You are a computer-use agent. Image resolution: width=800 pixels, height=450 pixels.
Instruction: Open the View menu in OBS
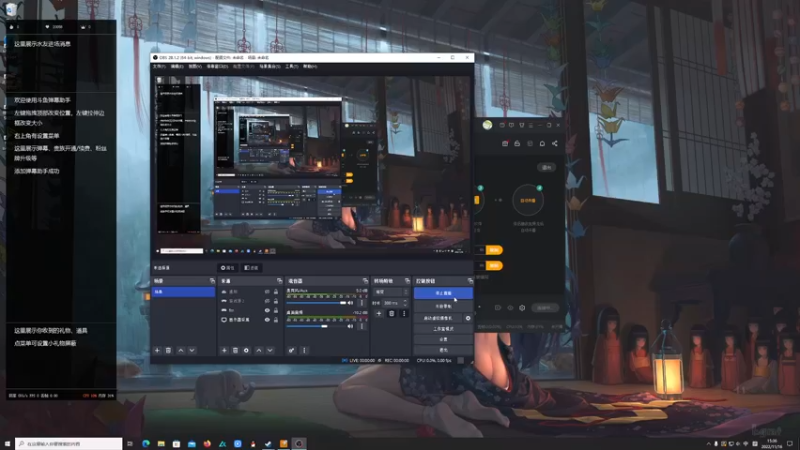click(195, 66)
